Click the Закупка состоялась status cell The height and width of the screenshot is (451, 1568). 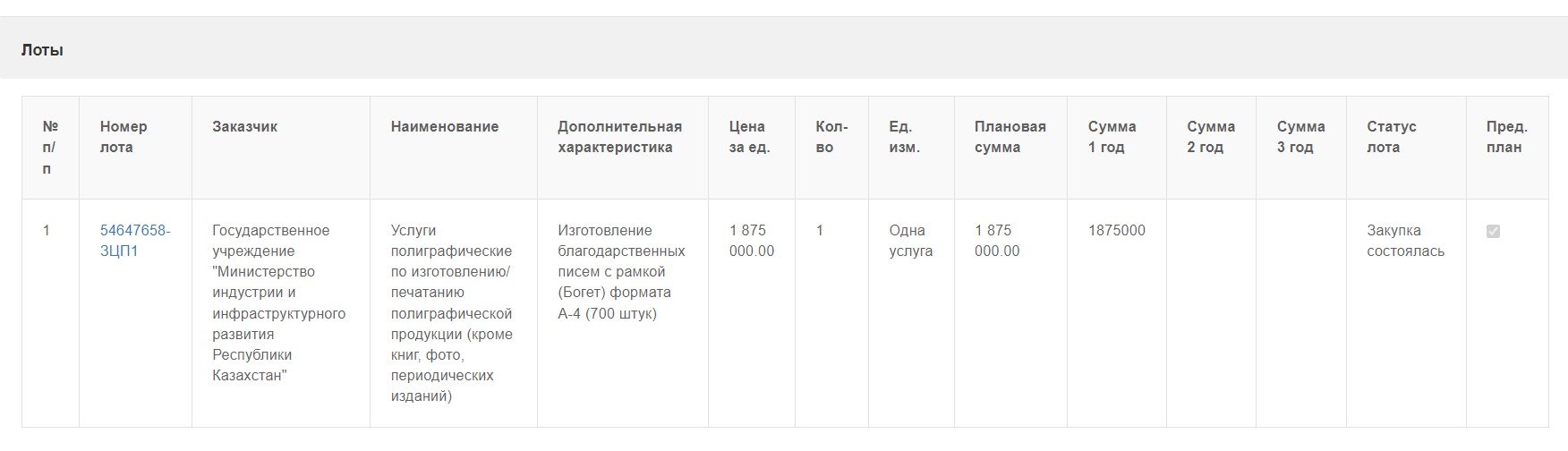point(1406,313)
